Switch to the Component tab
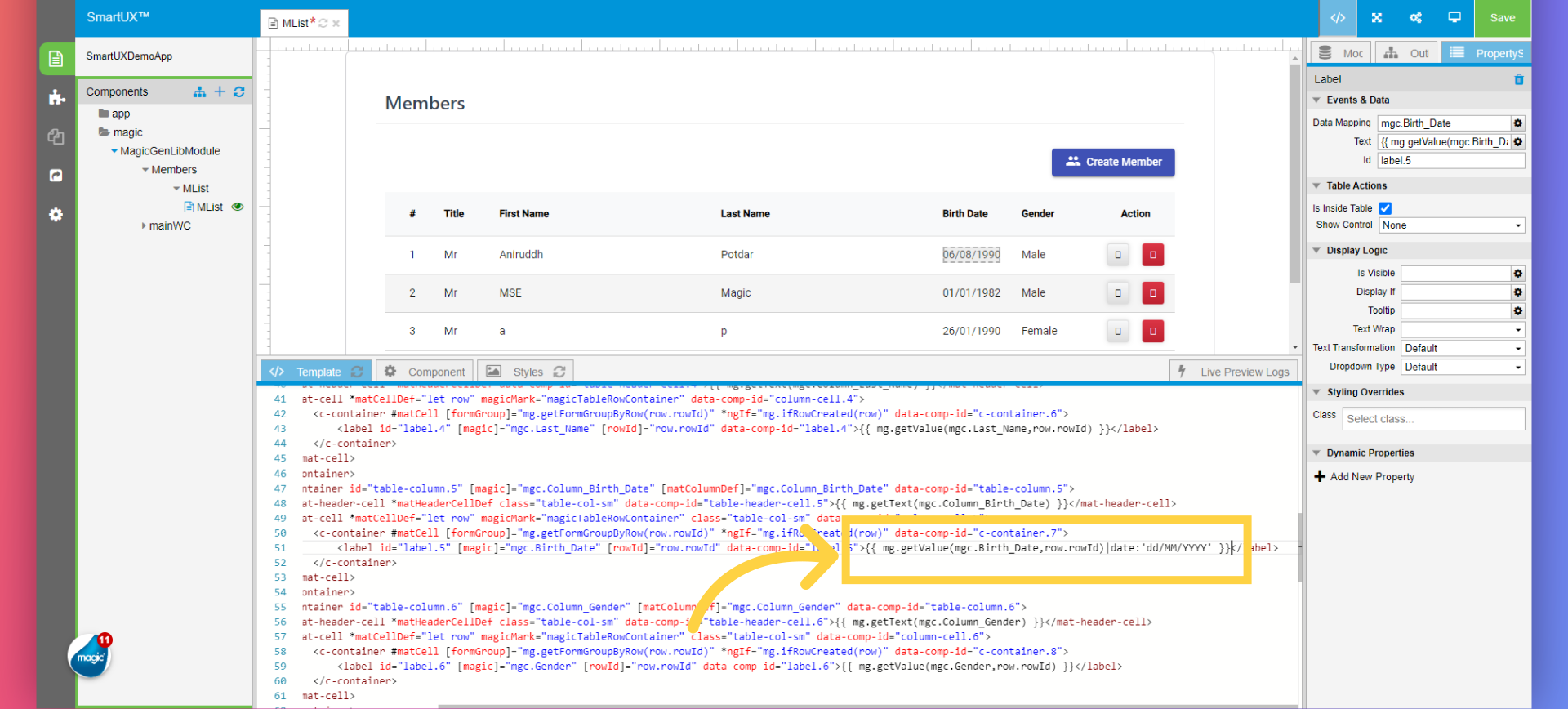This screenshot has width=1568, height=709. tap(427, 372)
